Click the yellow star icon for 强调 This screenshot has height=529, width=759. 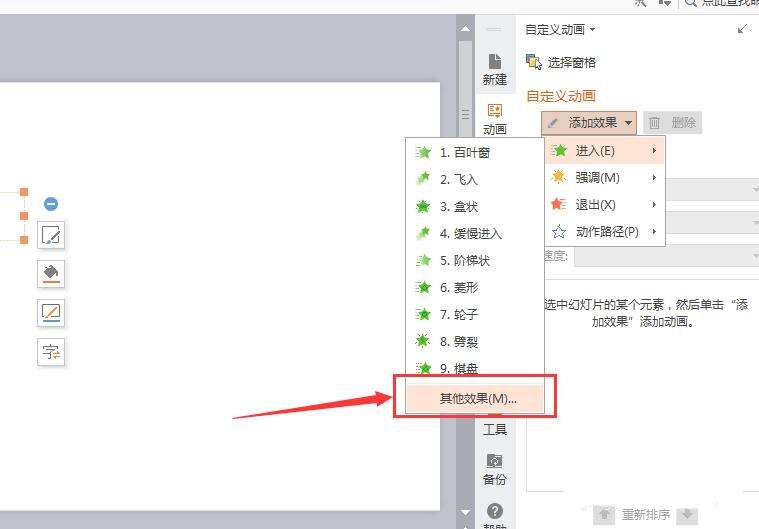click(559, 177)
